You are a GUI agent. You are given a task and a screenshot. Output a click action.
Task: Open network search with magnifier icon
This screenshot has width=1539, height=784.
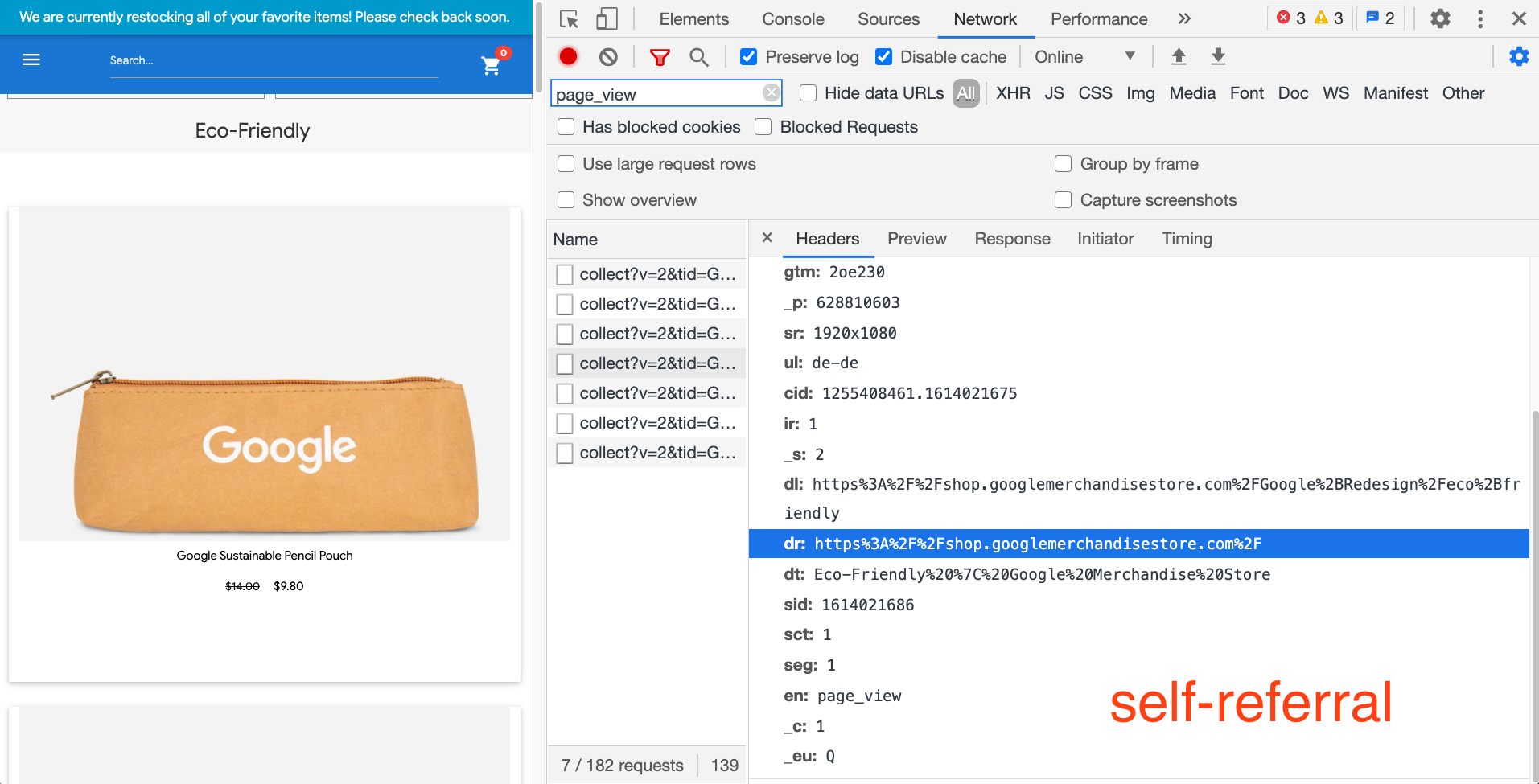698,56
